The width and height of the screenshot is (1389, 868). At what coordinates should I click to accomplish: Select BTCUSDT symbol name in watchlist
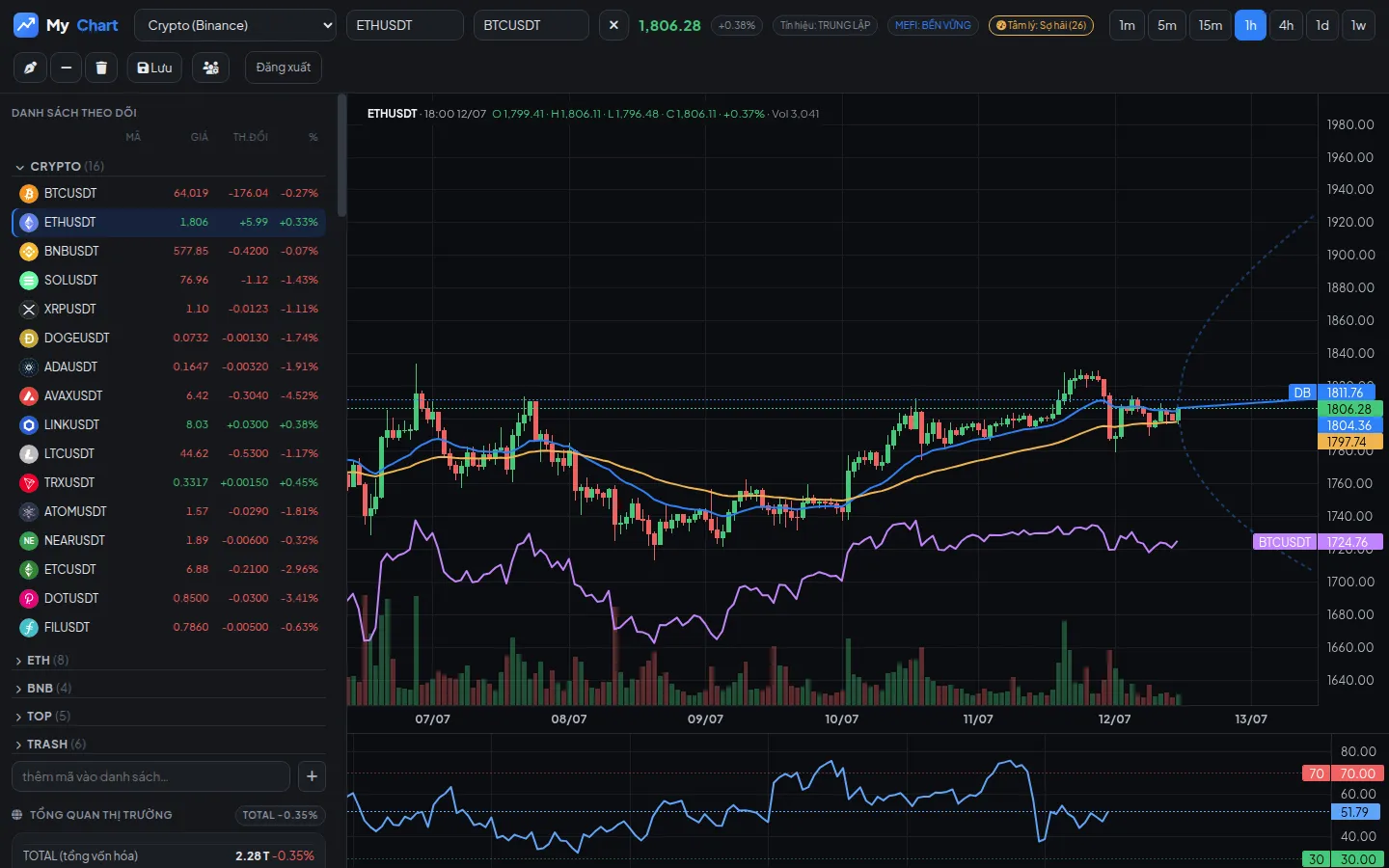[70, 193]
